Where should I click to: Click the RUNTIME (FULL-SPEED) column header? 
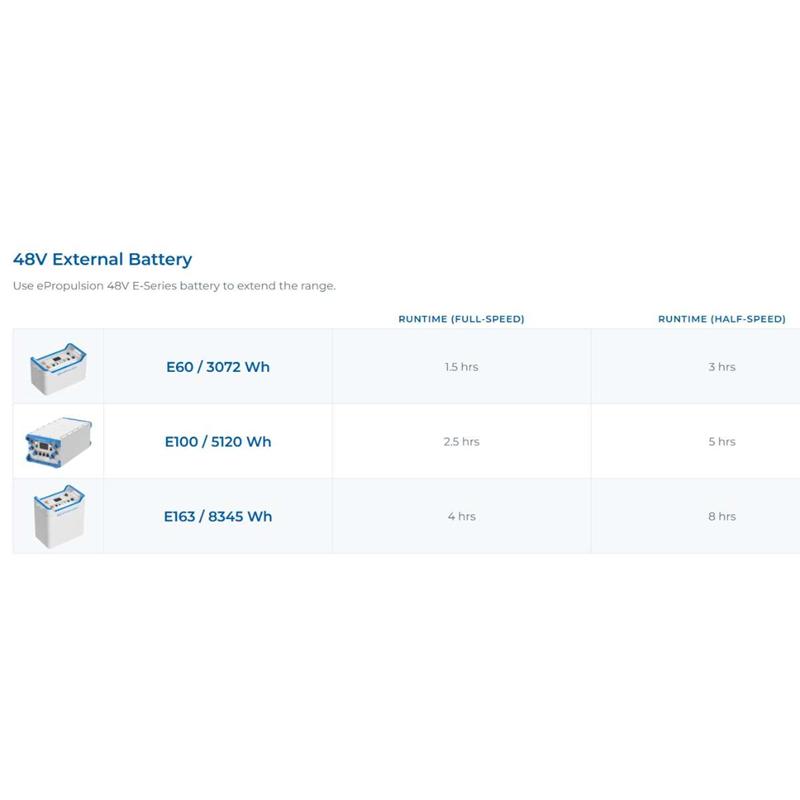click(x=461, y=319)
